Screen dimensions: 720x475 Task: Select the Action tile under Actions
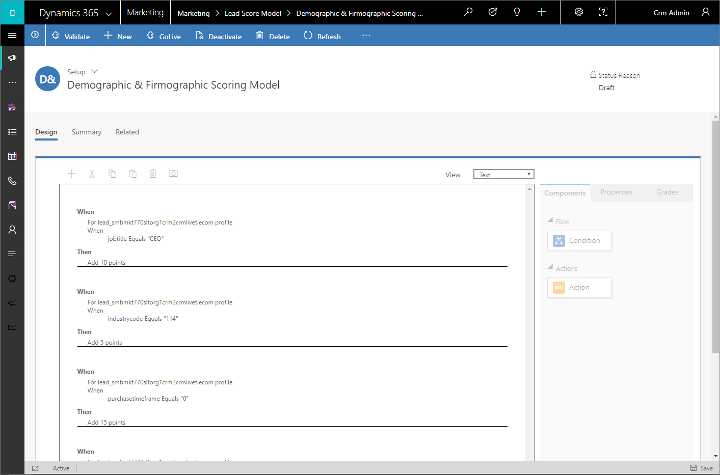(579, 287)
